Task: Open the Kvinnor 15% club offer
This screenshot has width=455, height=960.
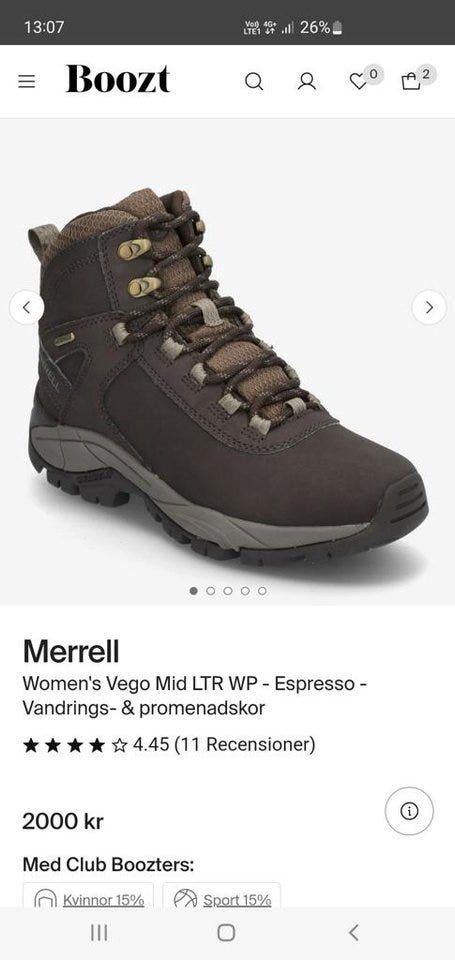Action: 88,895
